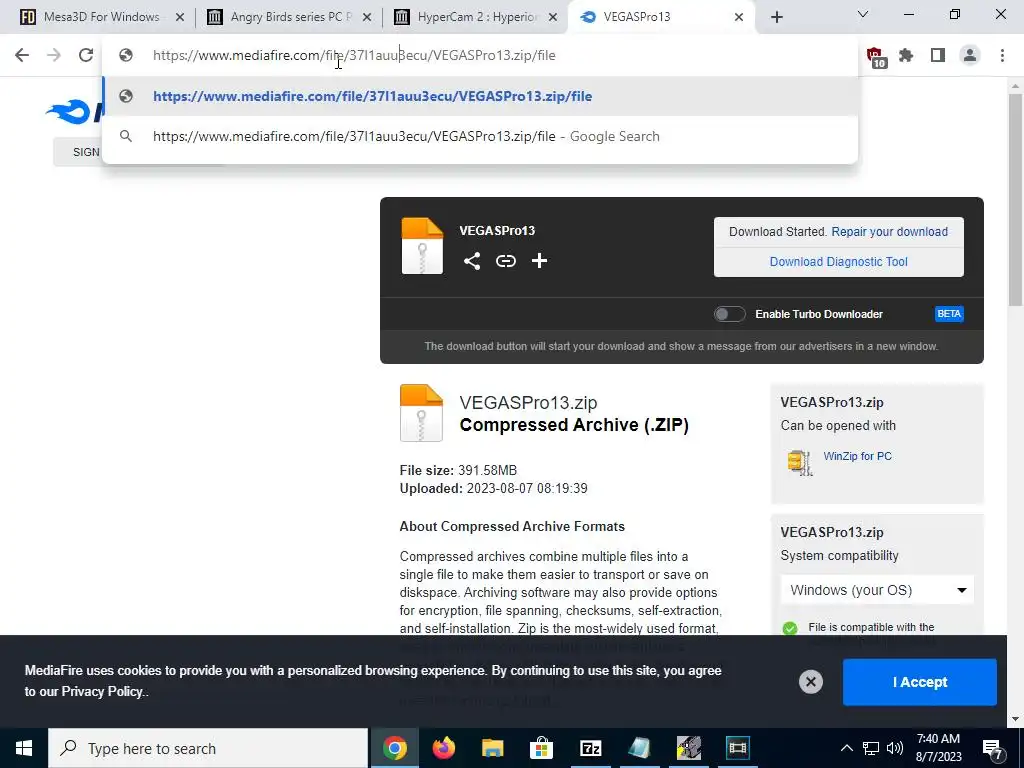Click the network tray icon
Image resolution: width=1024 pixels, height=768 pixels.
(x=871, y=748)
